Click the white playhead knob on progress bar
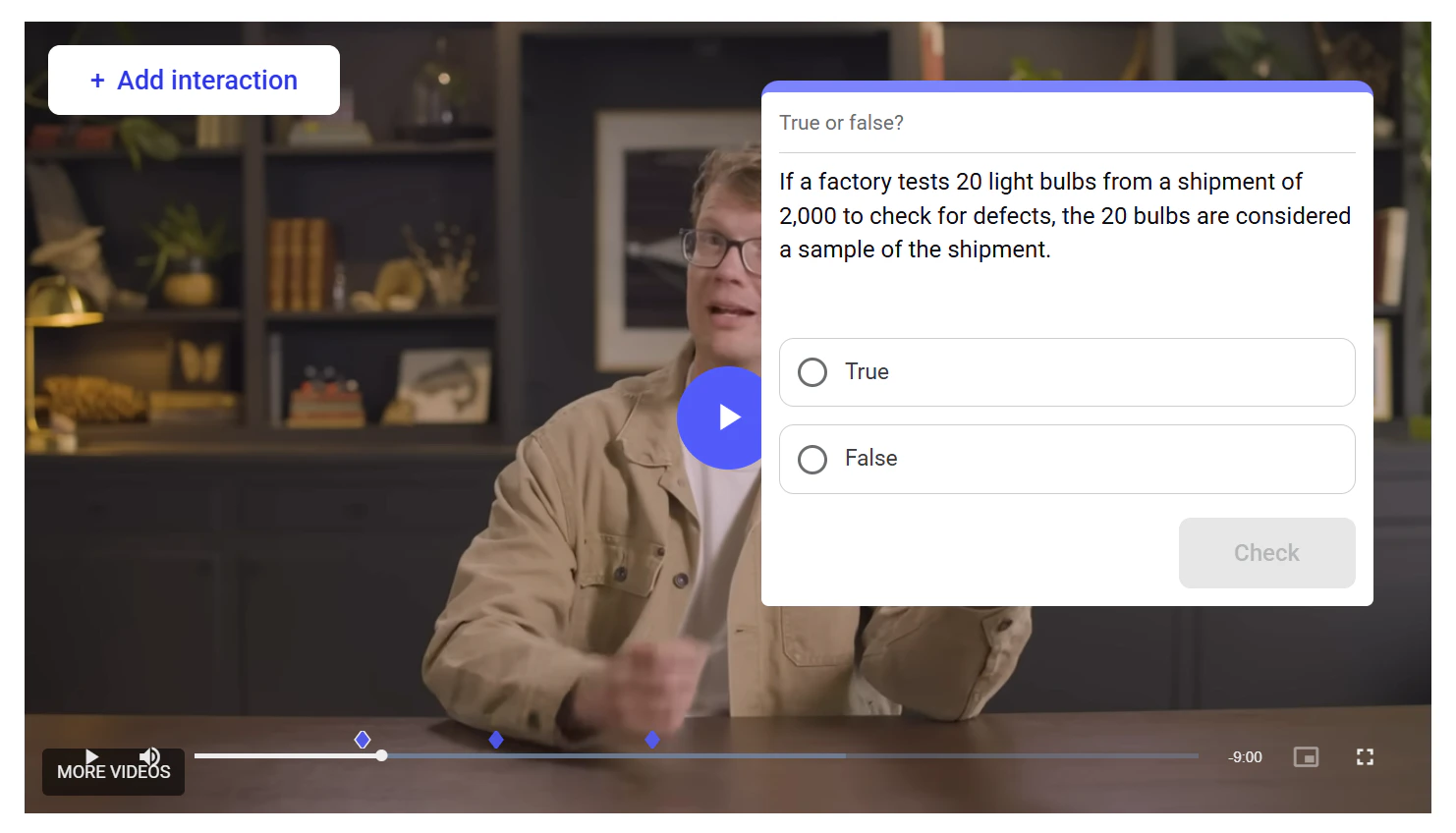 click(x=381, y=755)
